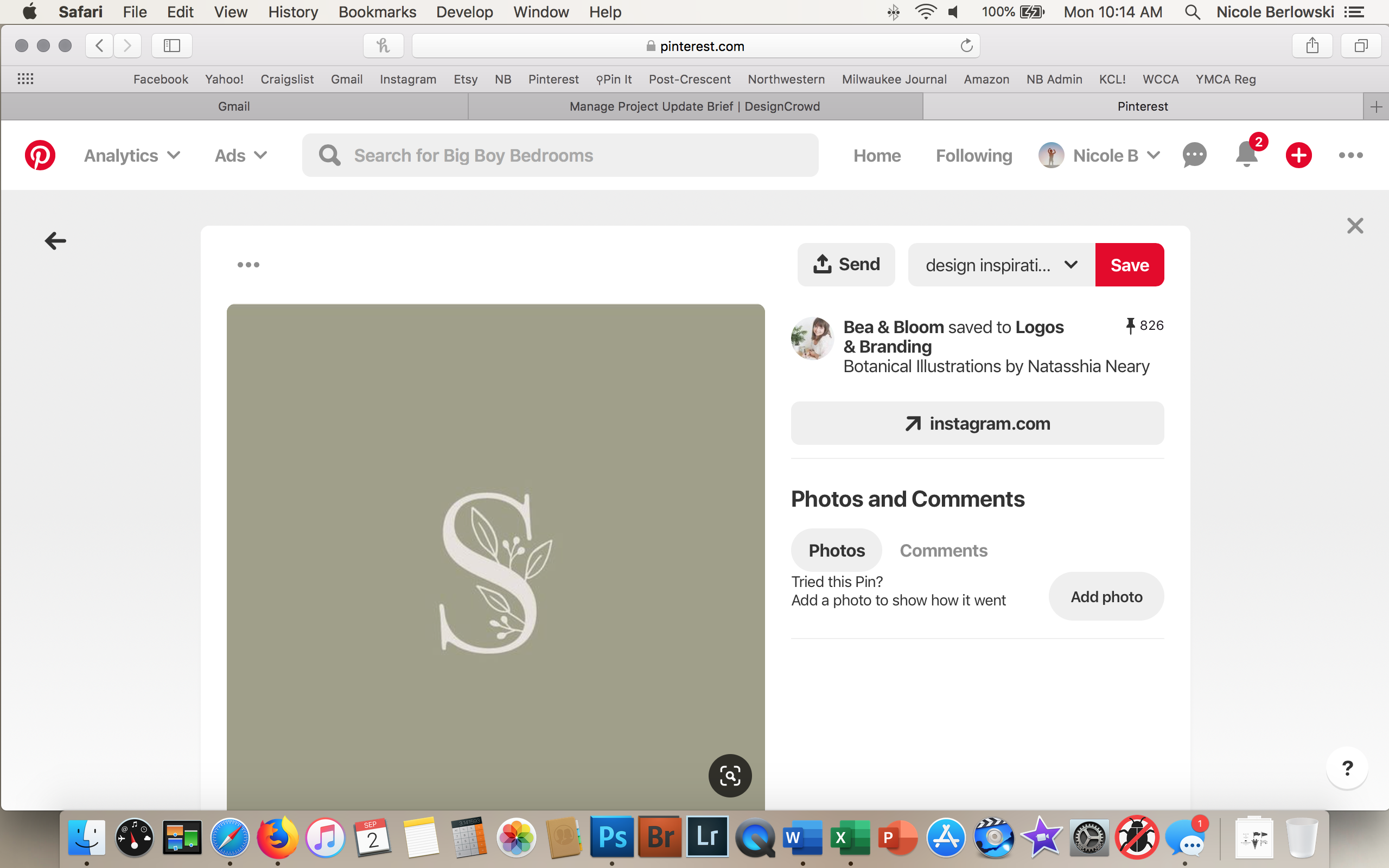Open the Bookmarks menu in the menu bar
The image size is (1389, 868).
[377, 12]
